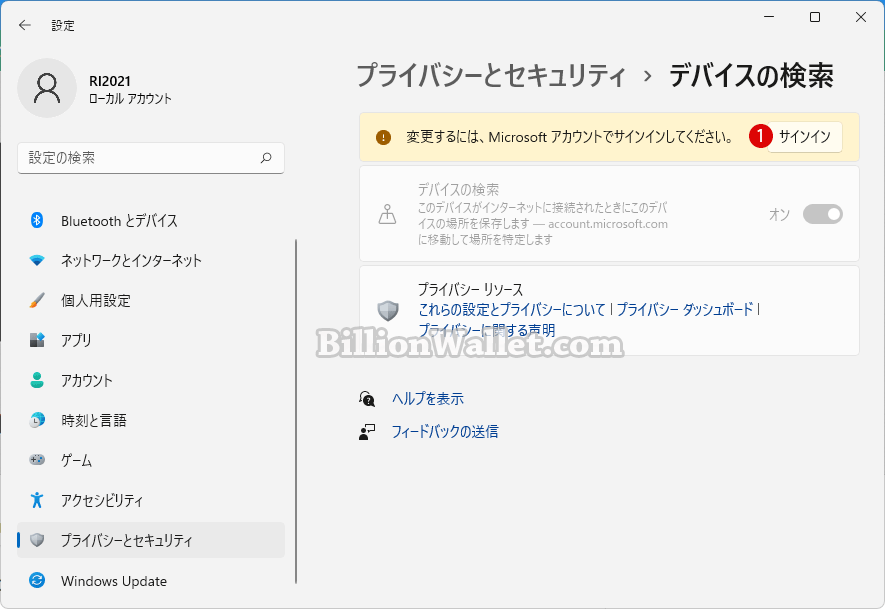The height and width of the screenshot is (609, 885).
Task: Maximize the Settings window
Action: [x=815, y=17]
